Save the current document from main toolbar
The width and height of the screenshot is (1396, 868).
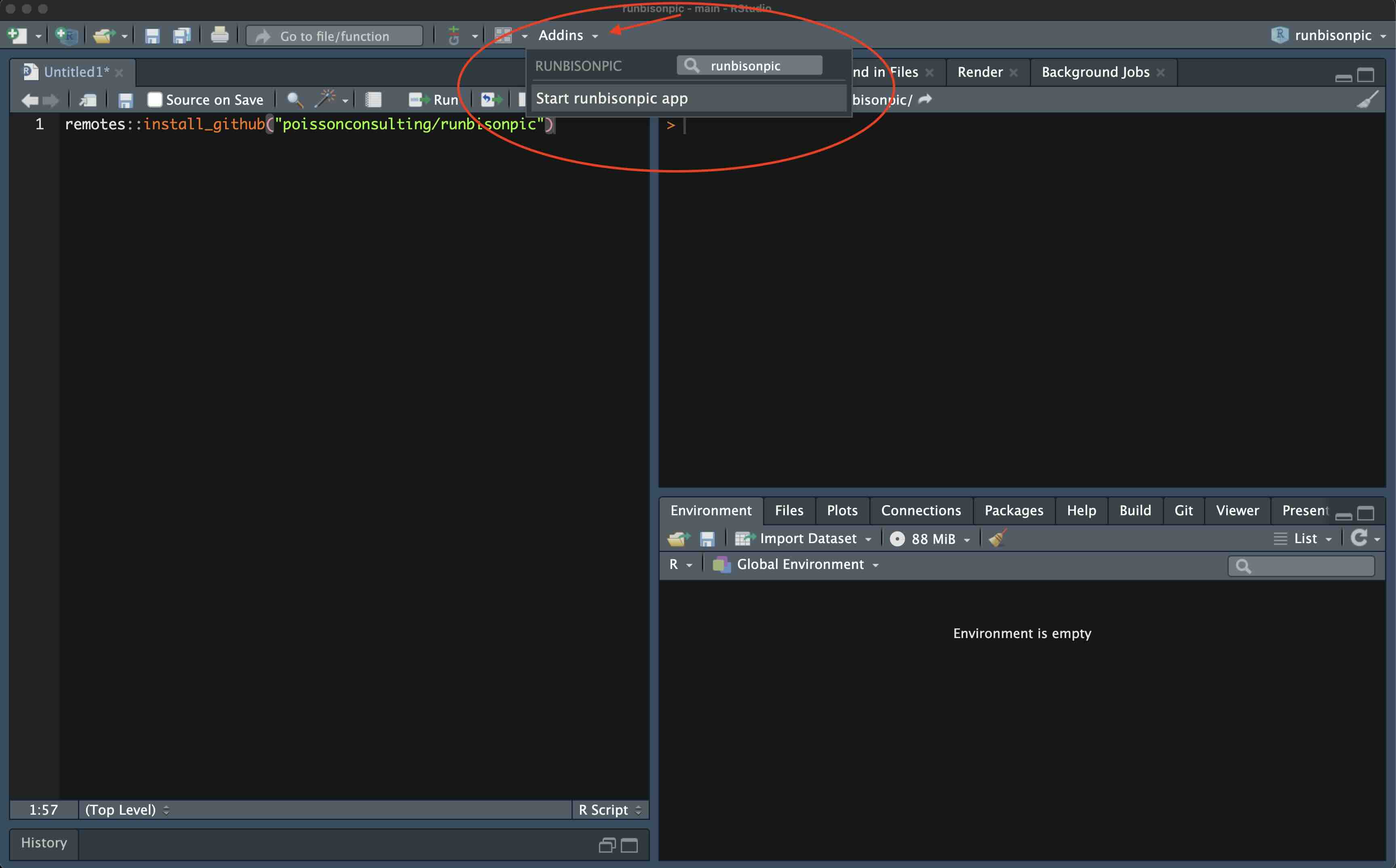pyautogui.click(x=152, y=36)
